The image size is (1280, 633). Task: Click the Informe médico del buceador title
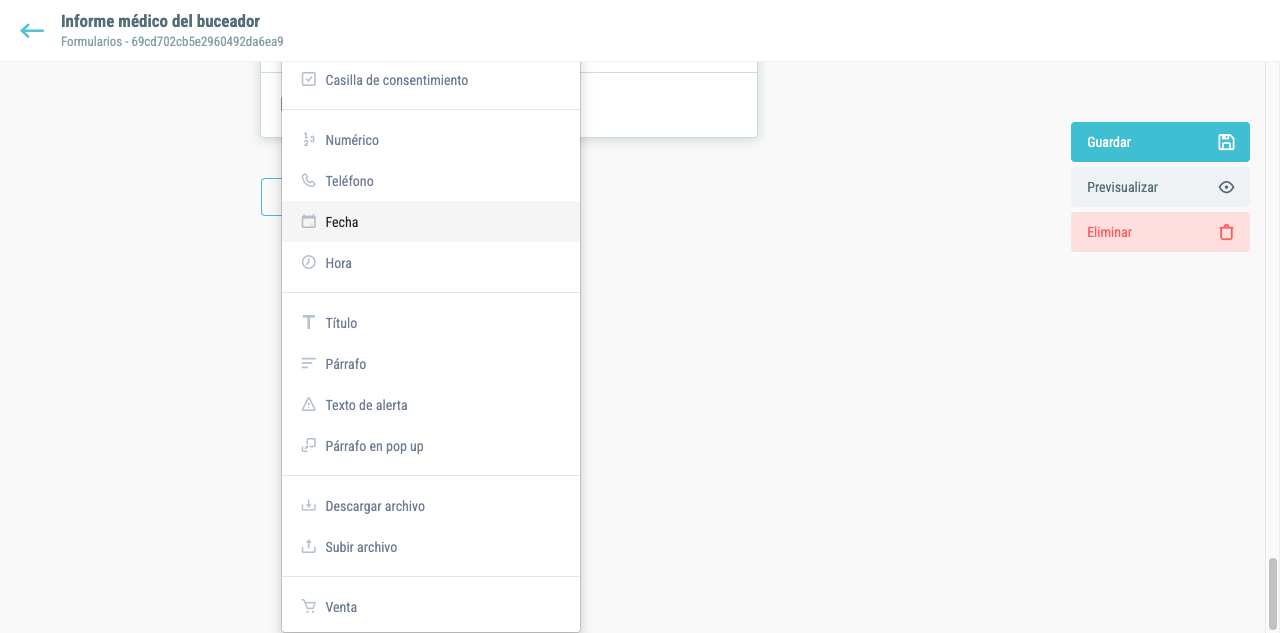160,21
